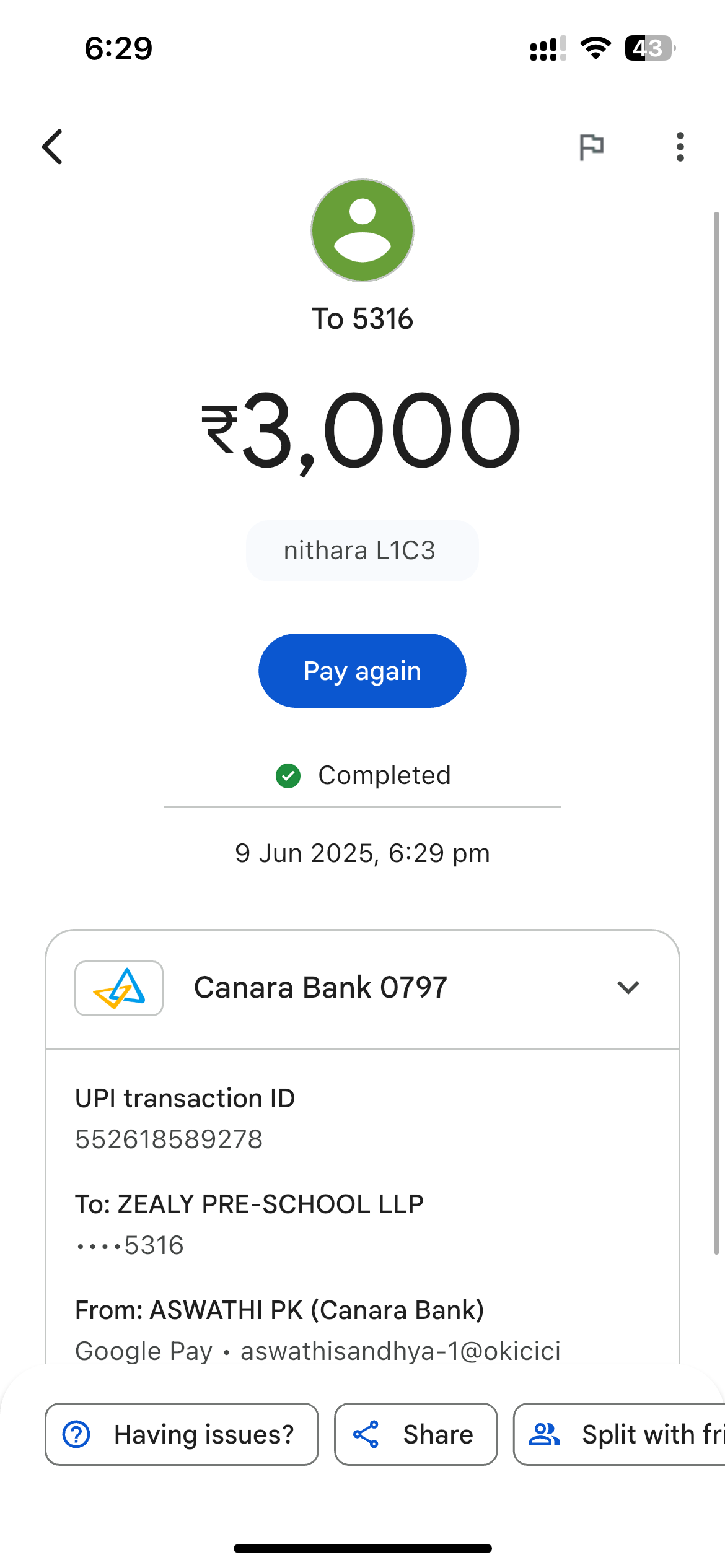The image size is (725, 1568).
Task: Tap the home indicator bar
Action: tap(362, 1548)
